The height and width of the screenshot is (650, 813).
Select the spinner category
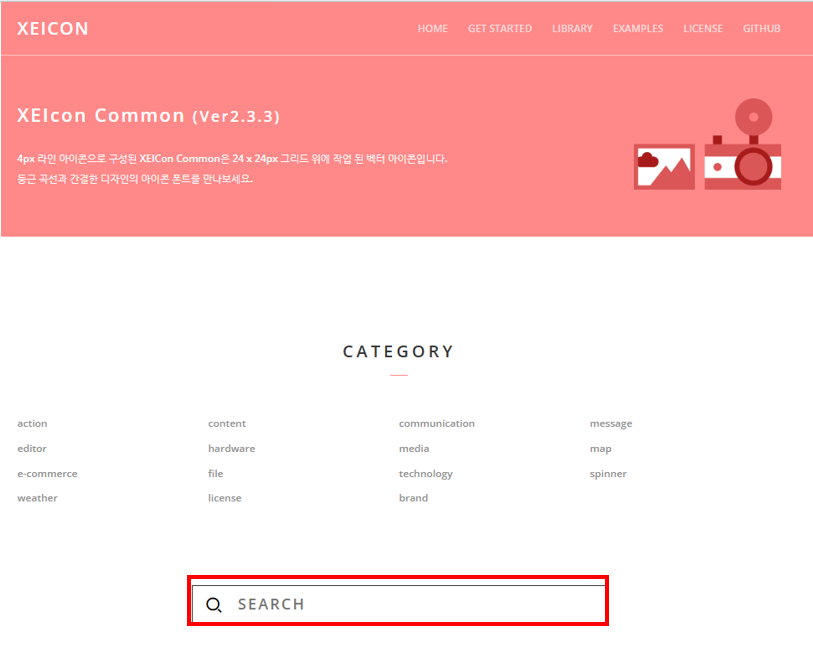point(608,474)
